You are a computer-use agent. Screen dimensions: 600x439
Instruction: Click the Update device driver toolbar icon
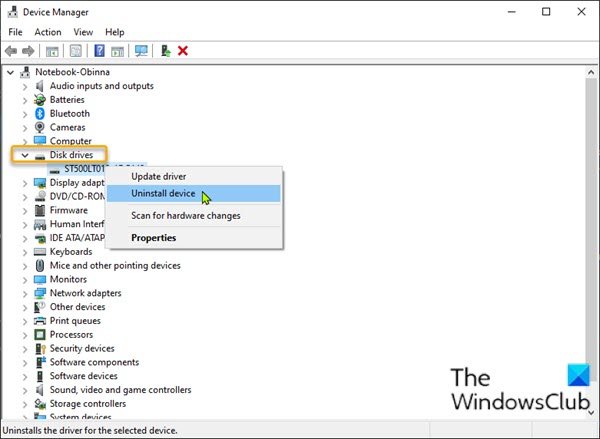pos(166,51)
